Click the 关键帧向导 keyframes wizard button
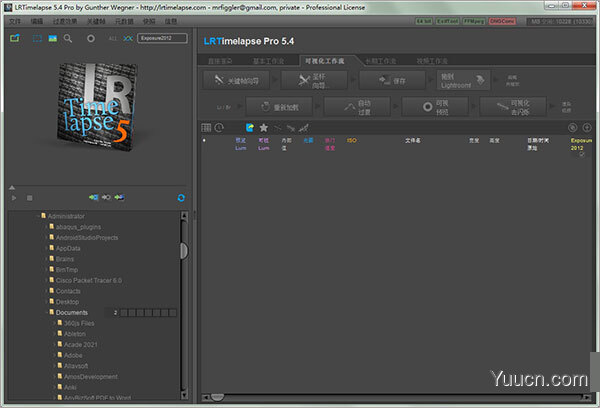 tap(236, 80)
